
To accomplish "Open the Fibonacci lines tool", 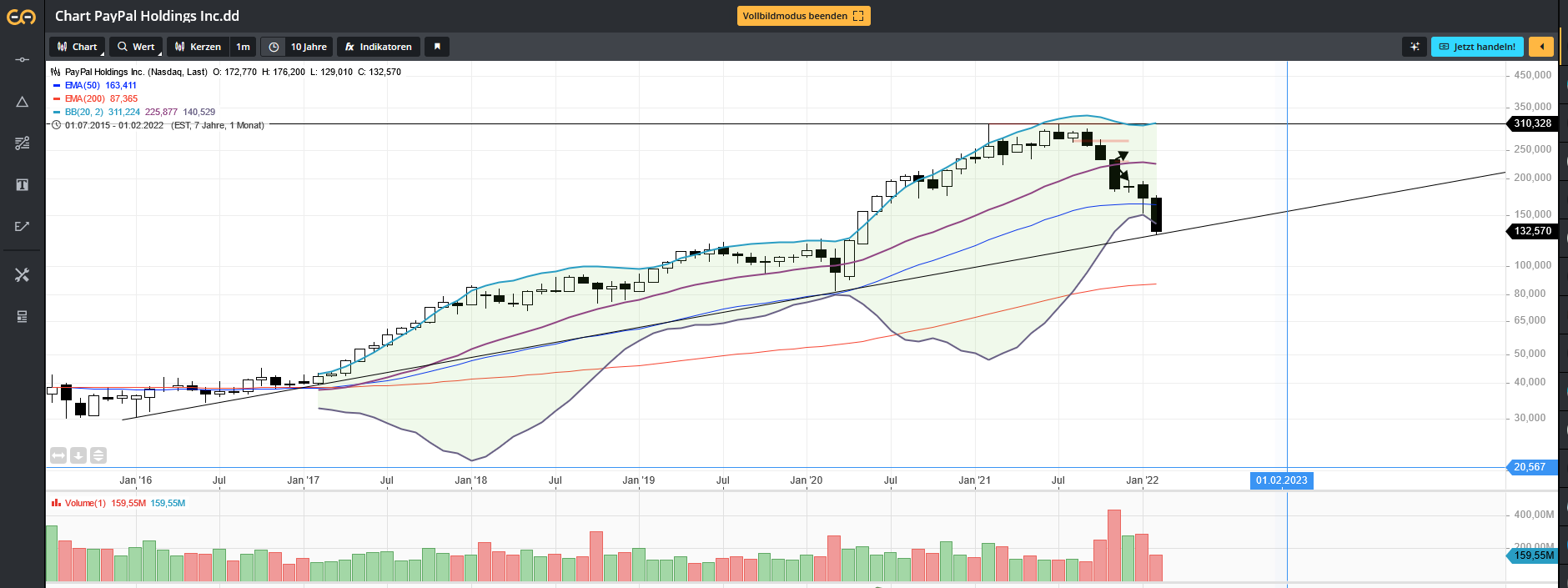I will pos(23,143).
